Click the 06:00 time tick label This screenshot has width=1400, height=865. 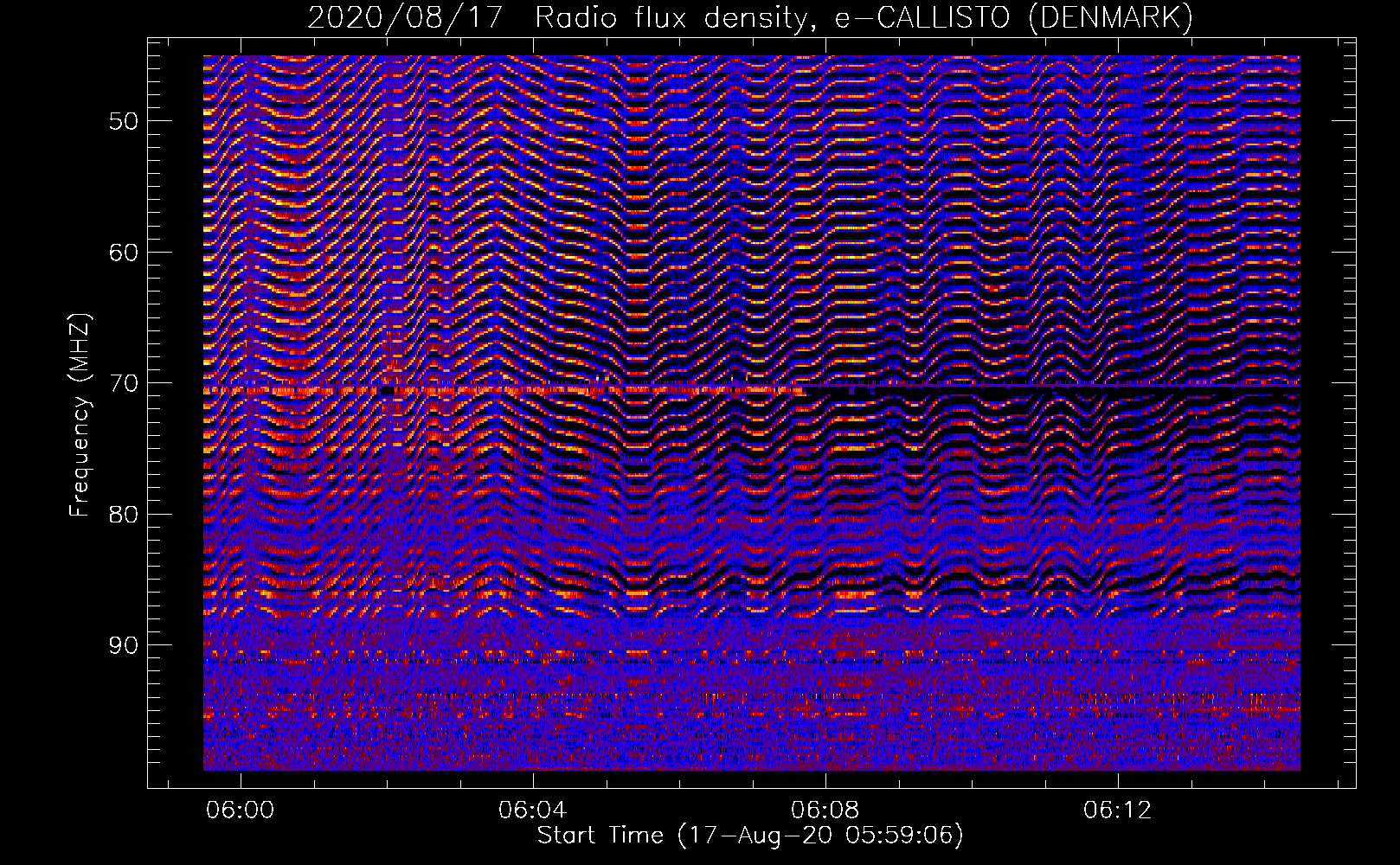(x=241, y=810)
